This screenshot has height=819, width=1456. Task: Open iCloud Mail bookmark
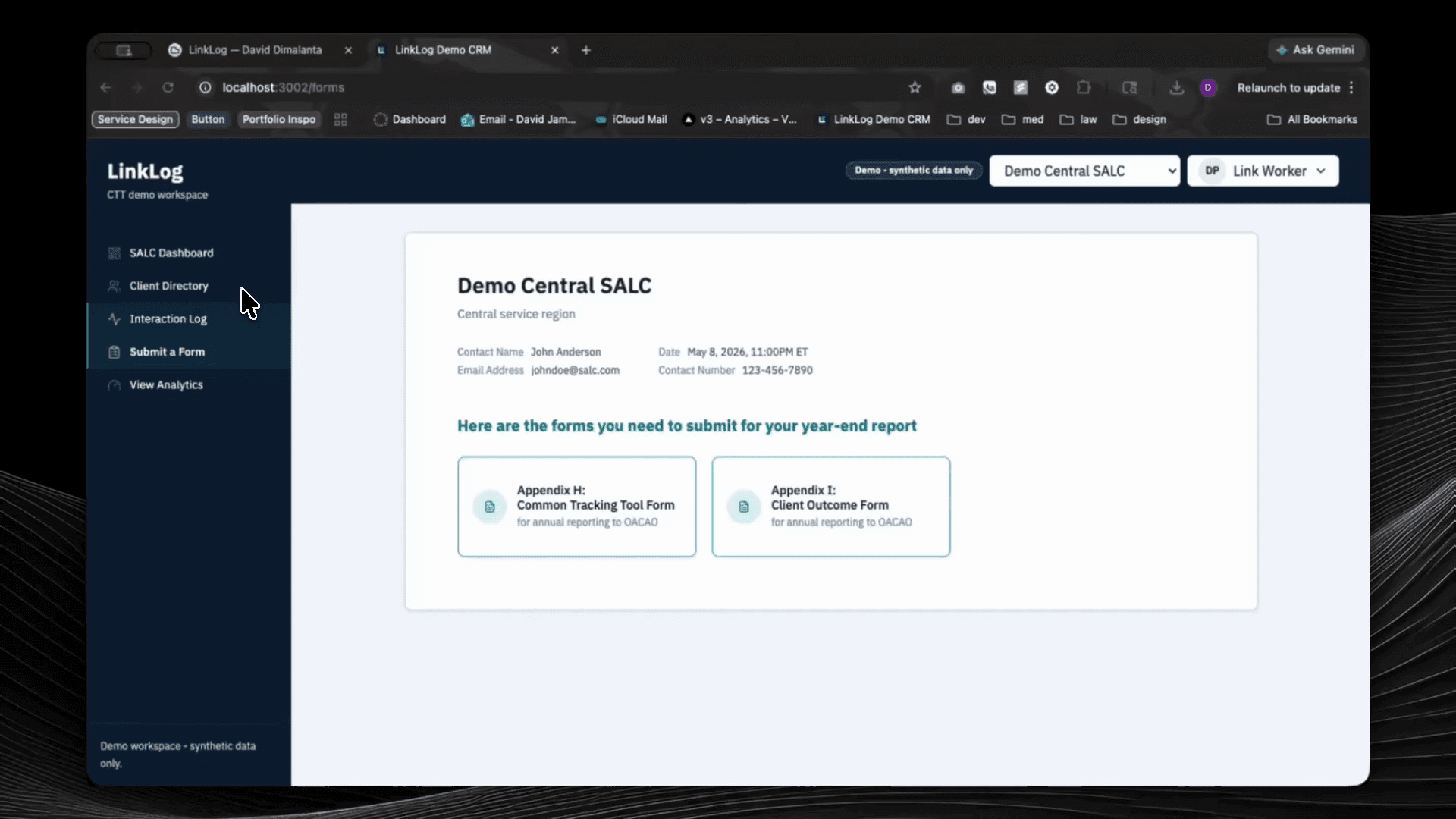click(x=631, y=120)
